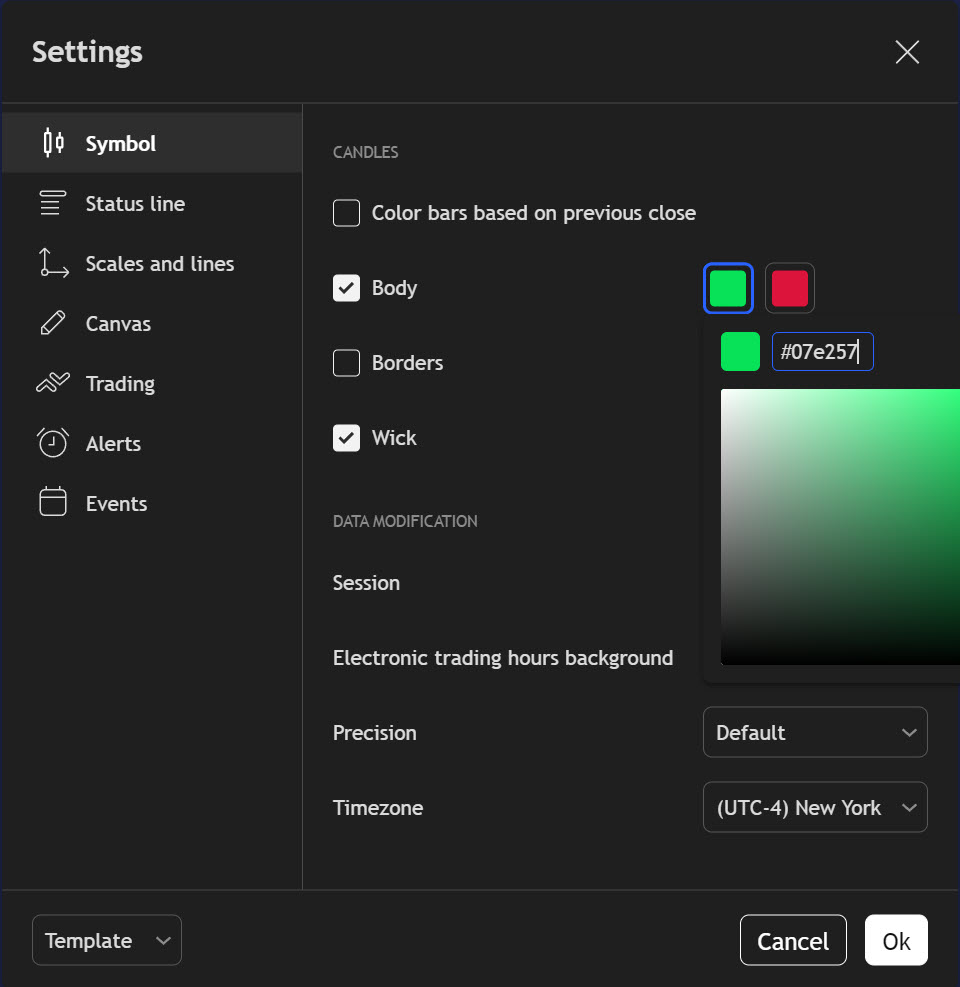The height and width of the screenshot is (987, 960).
Task: Enable the Borders checkbox
Action: [x=346, y=363]
